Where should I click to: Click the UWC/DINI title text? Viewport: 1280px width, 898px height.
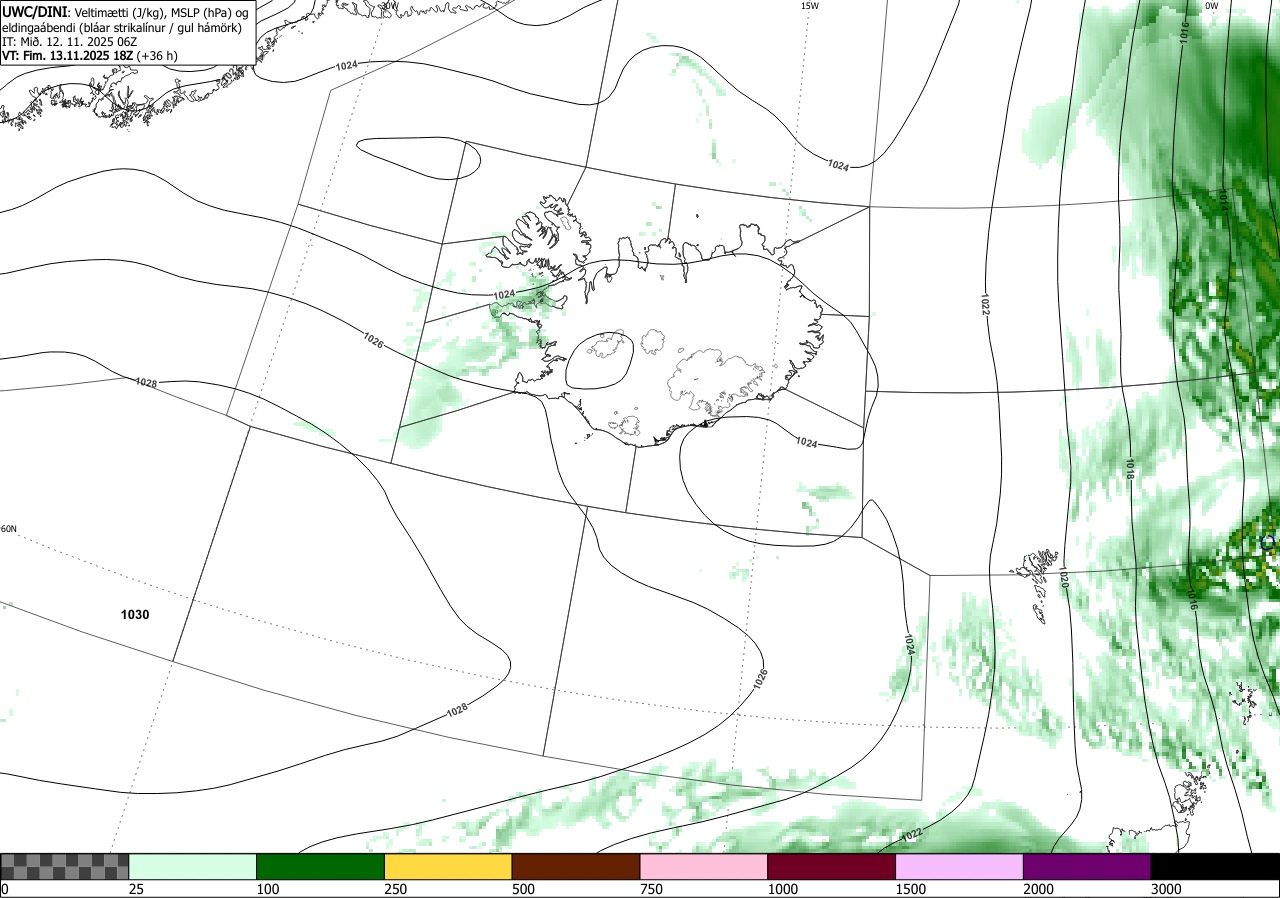[x=35, y=12]
